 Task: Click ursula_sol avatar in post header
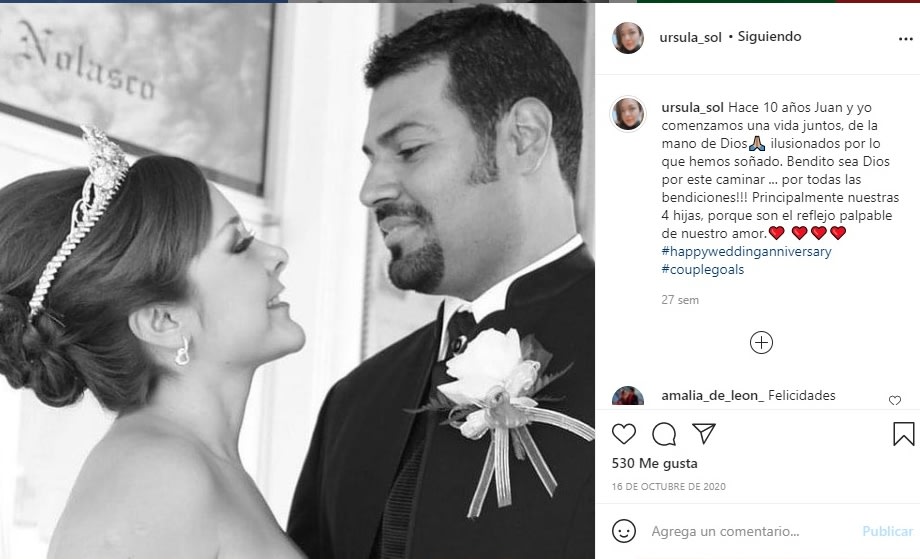628,38
